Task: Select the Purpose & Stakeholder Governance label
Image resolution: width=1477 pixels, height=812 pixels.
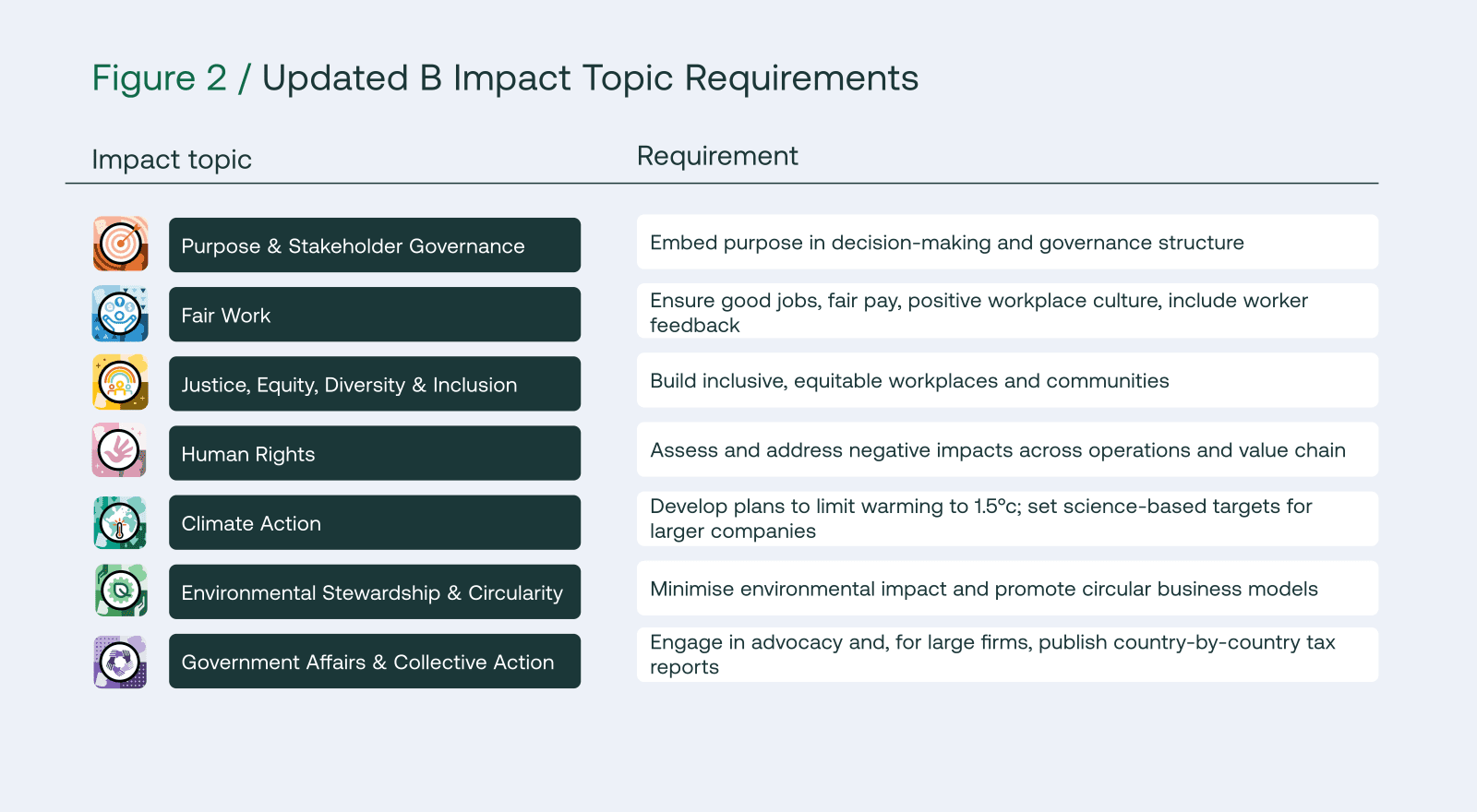Action: coord(375,245)
